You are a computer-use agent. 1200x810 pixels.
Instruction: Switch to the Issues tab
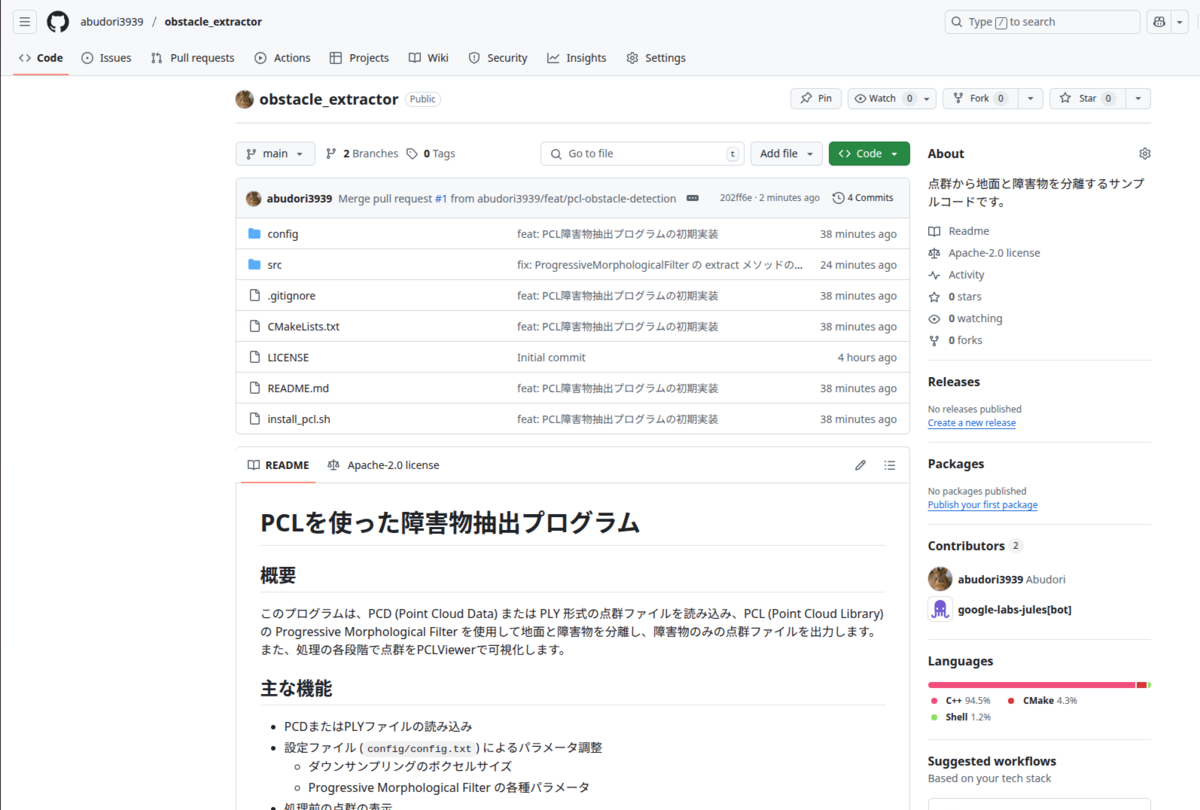tap(106, 58)
